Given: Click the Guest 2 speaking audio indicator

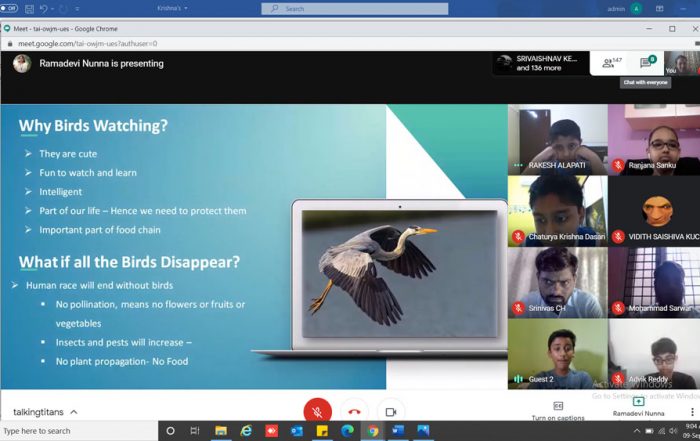Looking at the screenshot, I should (518, 379).
